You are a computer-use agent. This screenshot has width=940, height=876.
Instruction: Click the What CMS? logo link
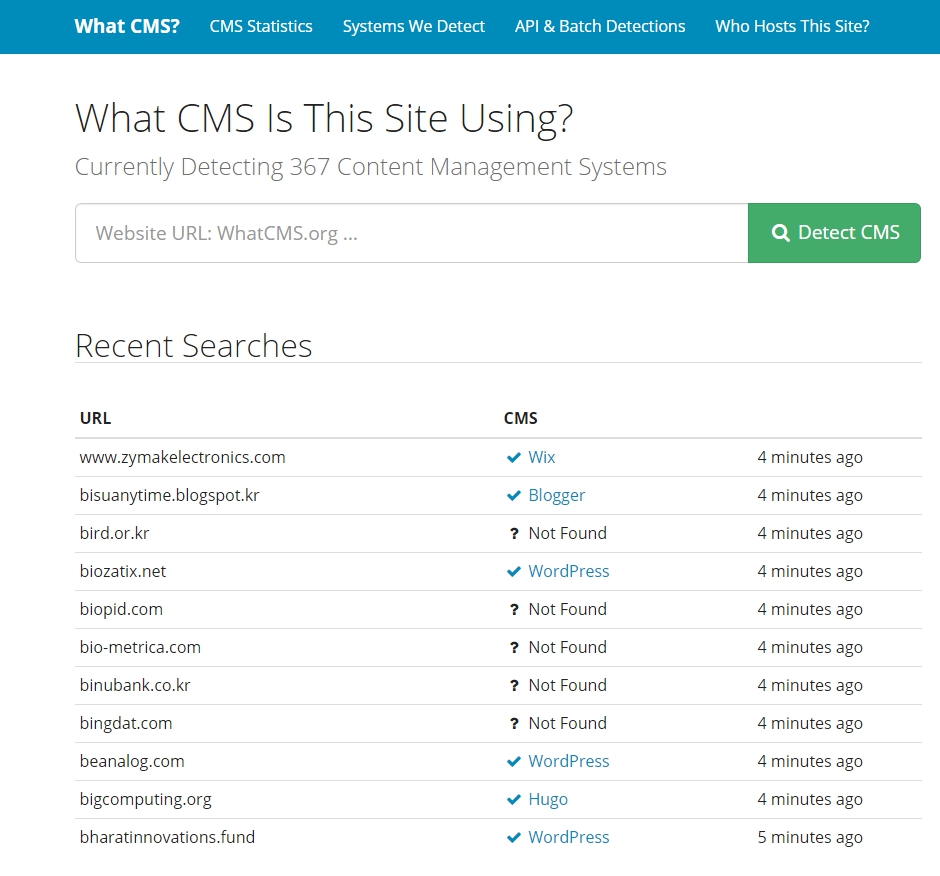tap(127, 26)
